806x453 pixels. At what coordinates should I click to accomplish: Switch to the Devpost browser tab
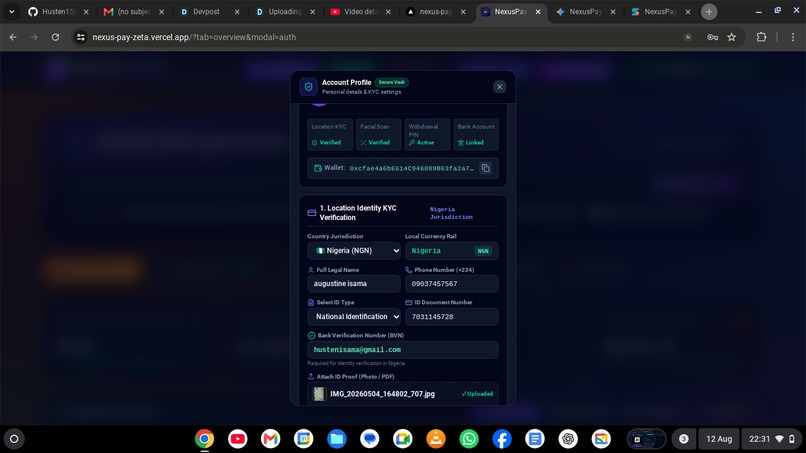click(x=206, y=12)
